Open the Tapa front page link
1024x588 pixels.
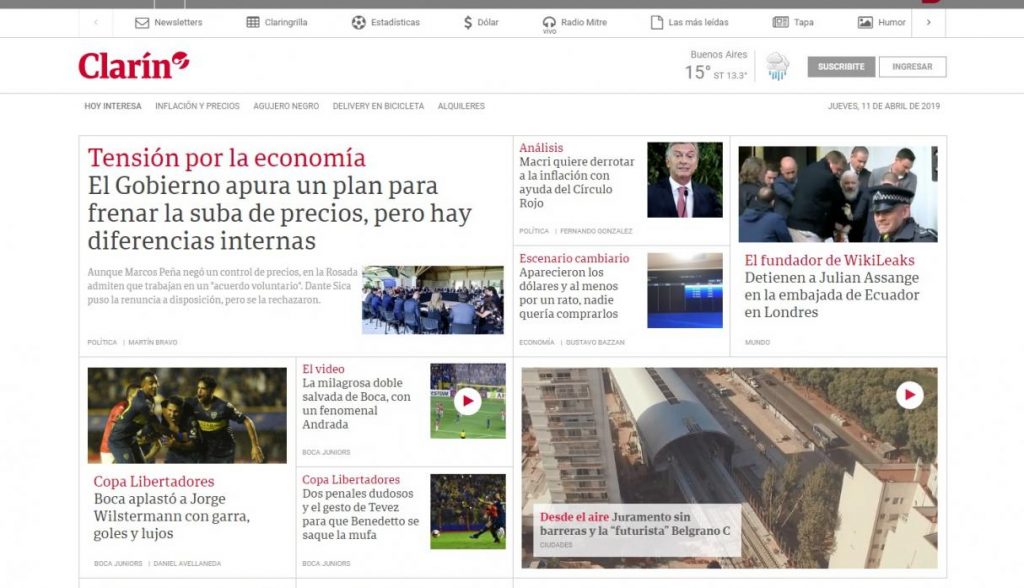click(804, 22)
